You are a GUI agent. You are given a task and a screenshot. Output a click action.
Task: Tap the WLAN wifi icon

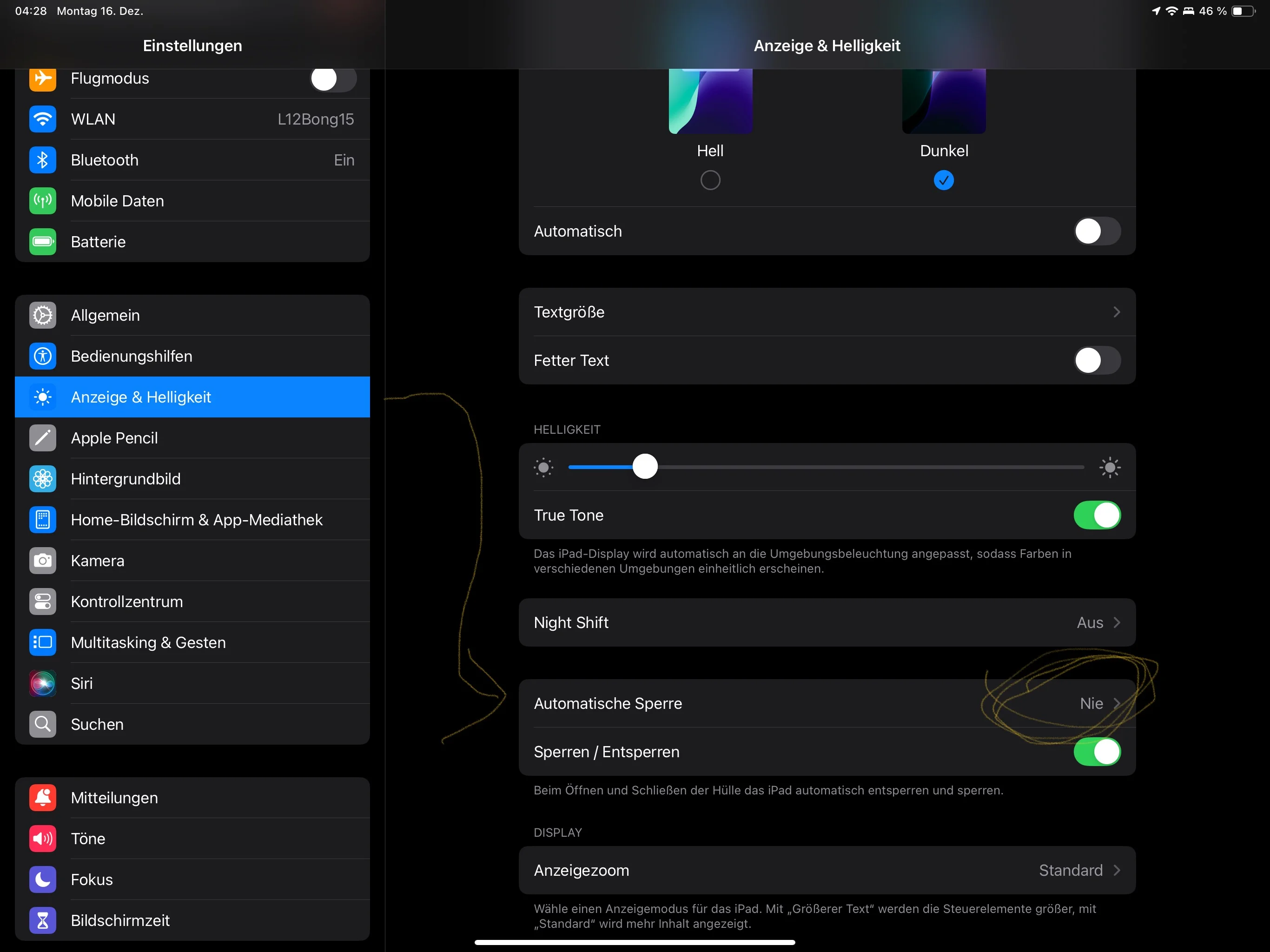pyautogui.click(x=42, y=119)
